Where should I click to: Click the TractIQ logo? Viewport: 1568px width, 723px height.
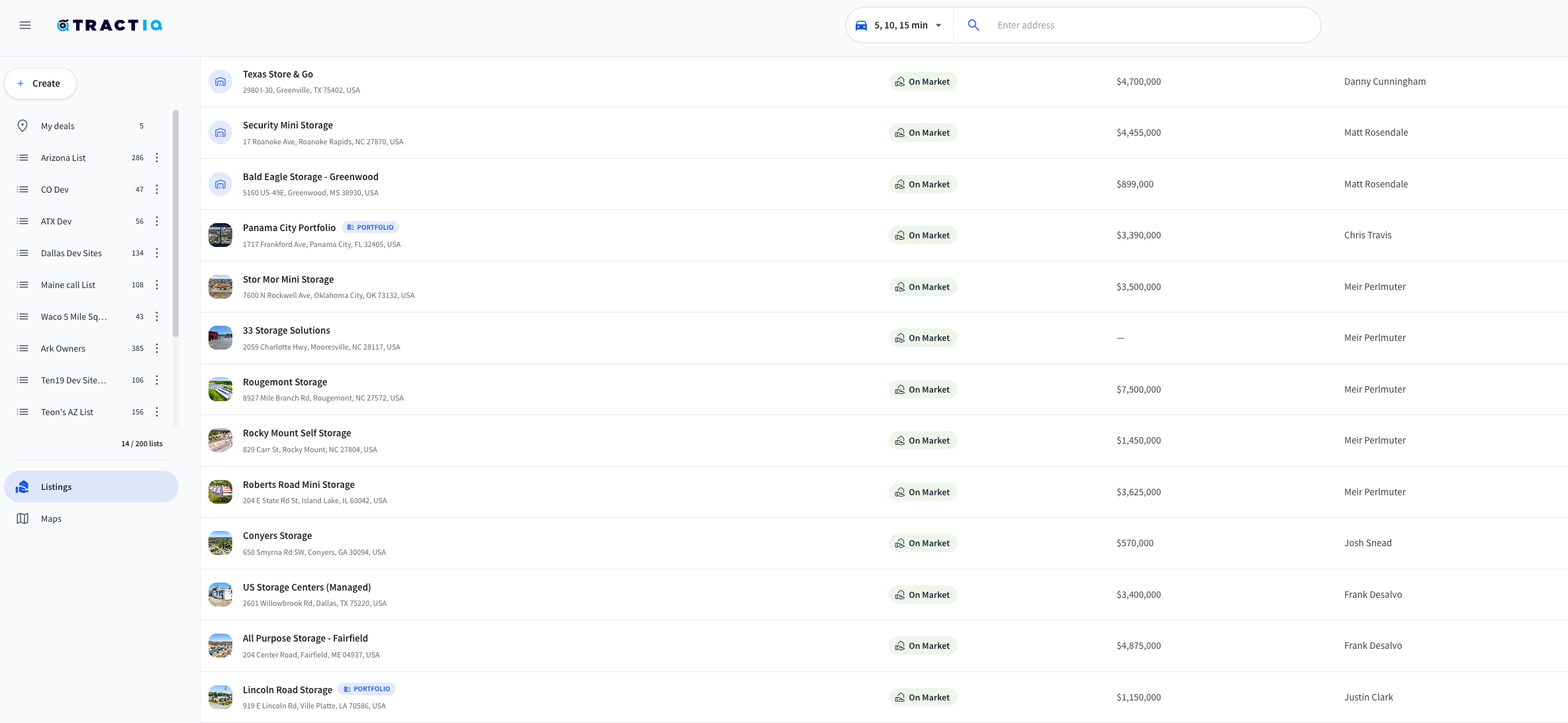(109, 25)
